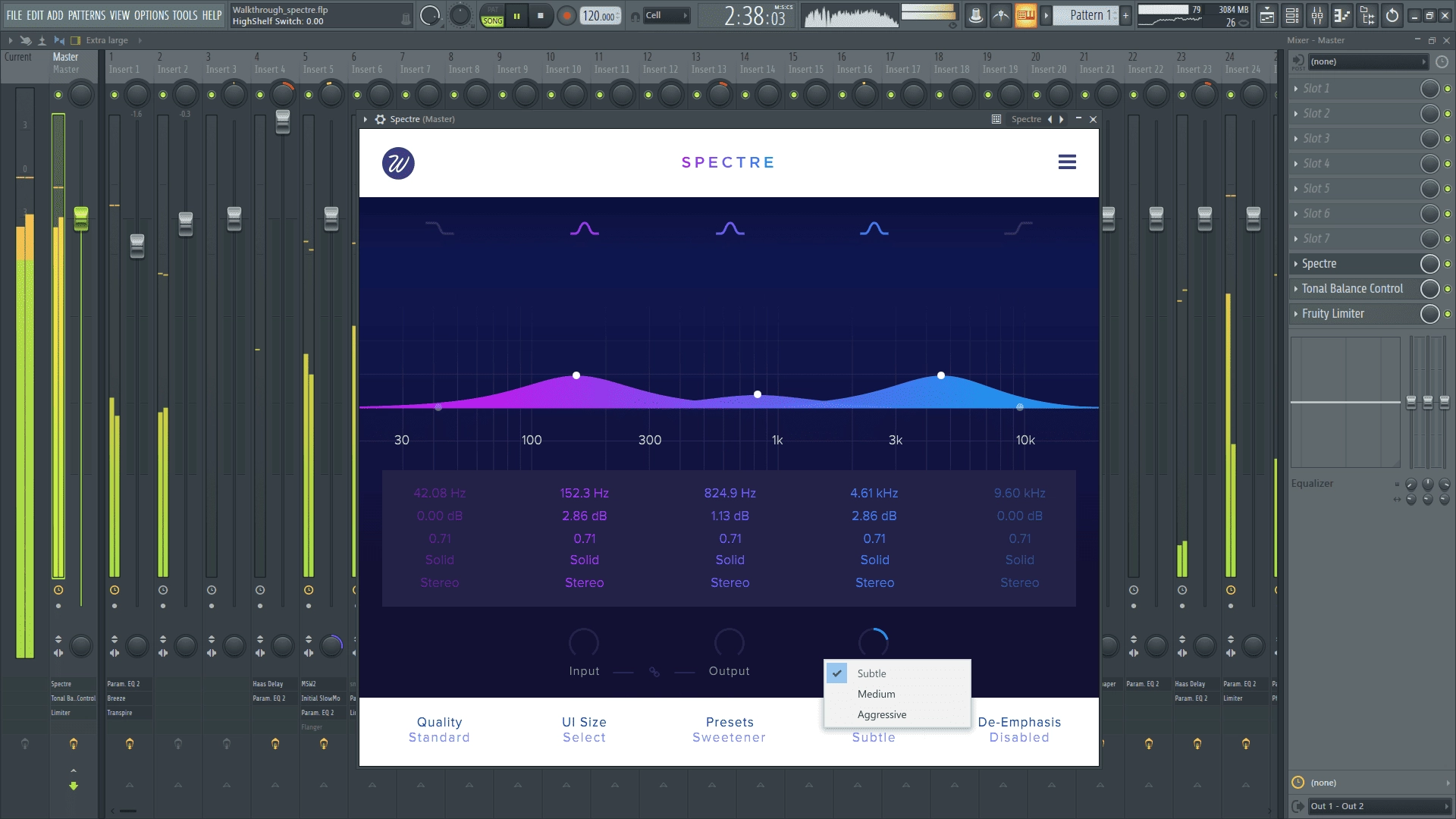The height and width of the screenshot is (819, 1456).
Task: Open Spectre plugin gear settings
Action: coord(381,119)
